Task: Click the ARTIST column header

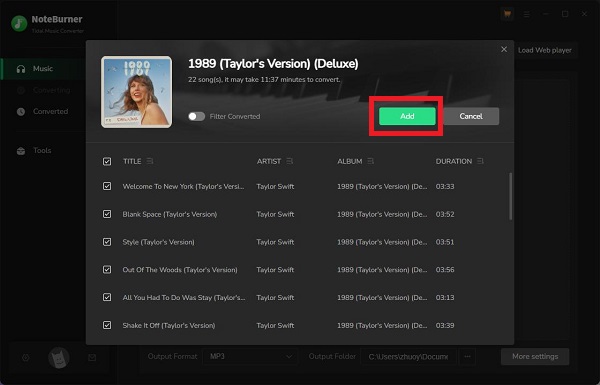Action: pyautogui.click(x=269, y=161)
